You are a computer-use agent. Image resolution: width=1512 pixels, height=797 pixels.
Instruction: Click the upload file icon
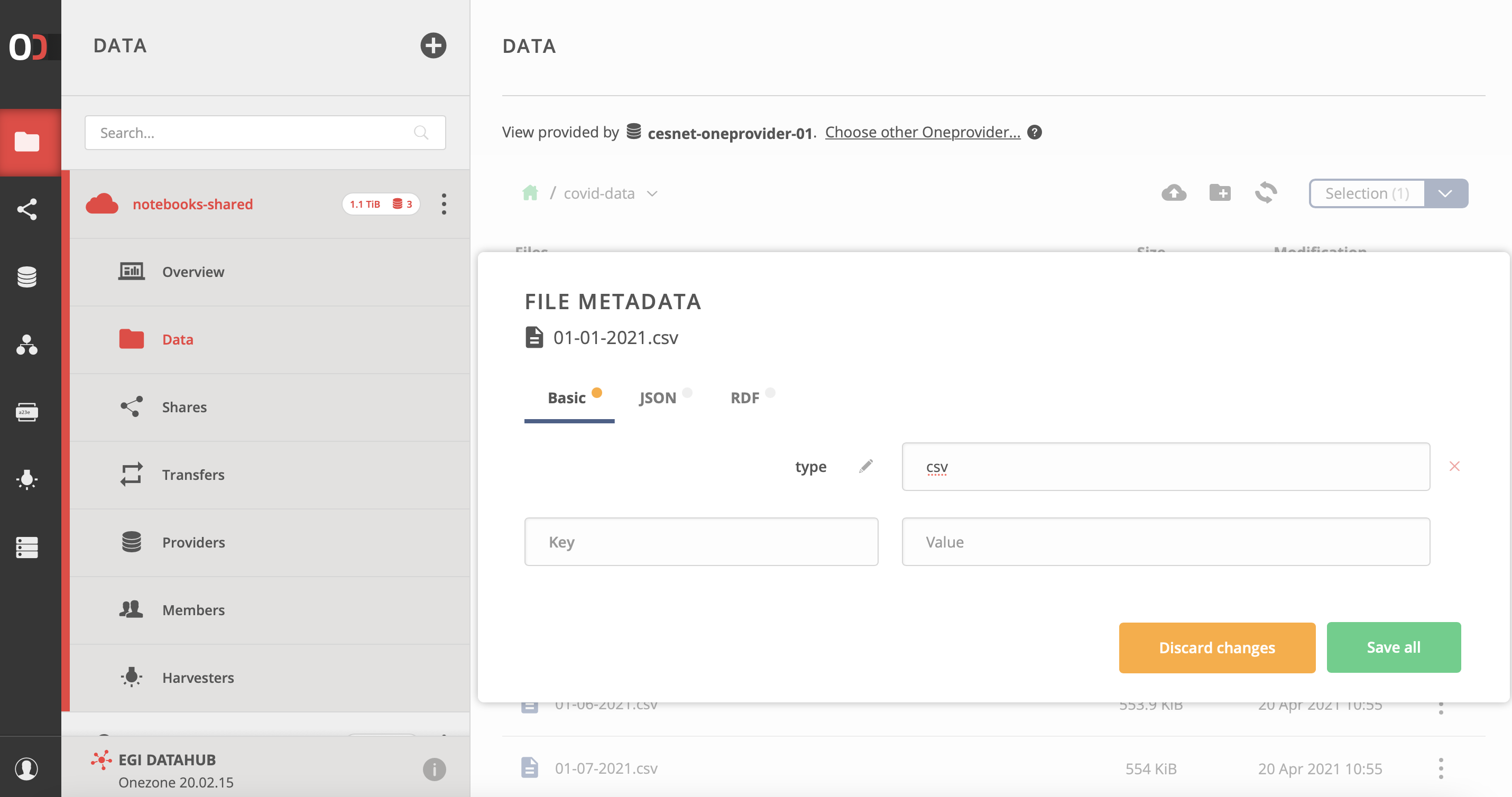click(1175, 192)
